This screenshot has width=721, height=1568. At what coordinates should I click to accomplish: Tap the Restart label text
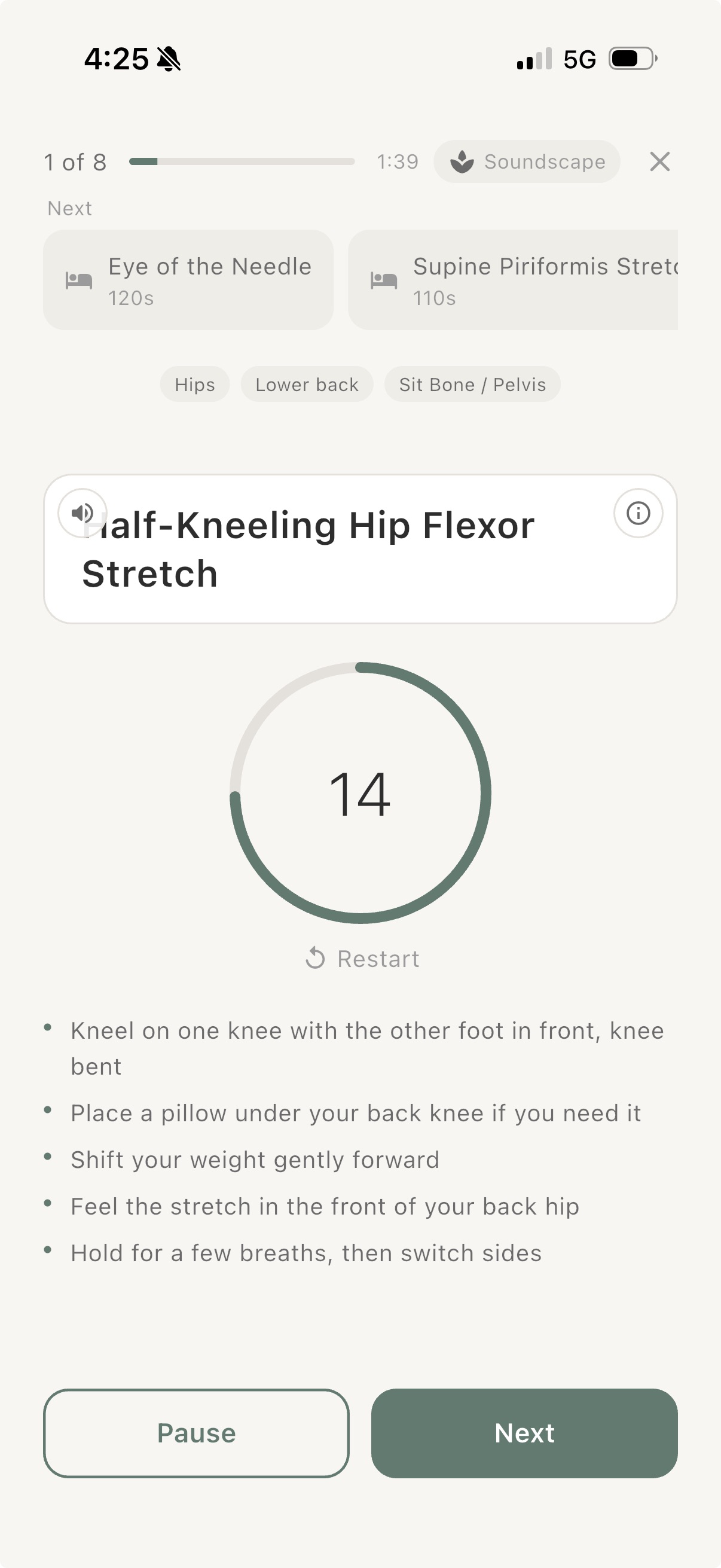378,959
